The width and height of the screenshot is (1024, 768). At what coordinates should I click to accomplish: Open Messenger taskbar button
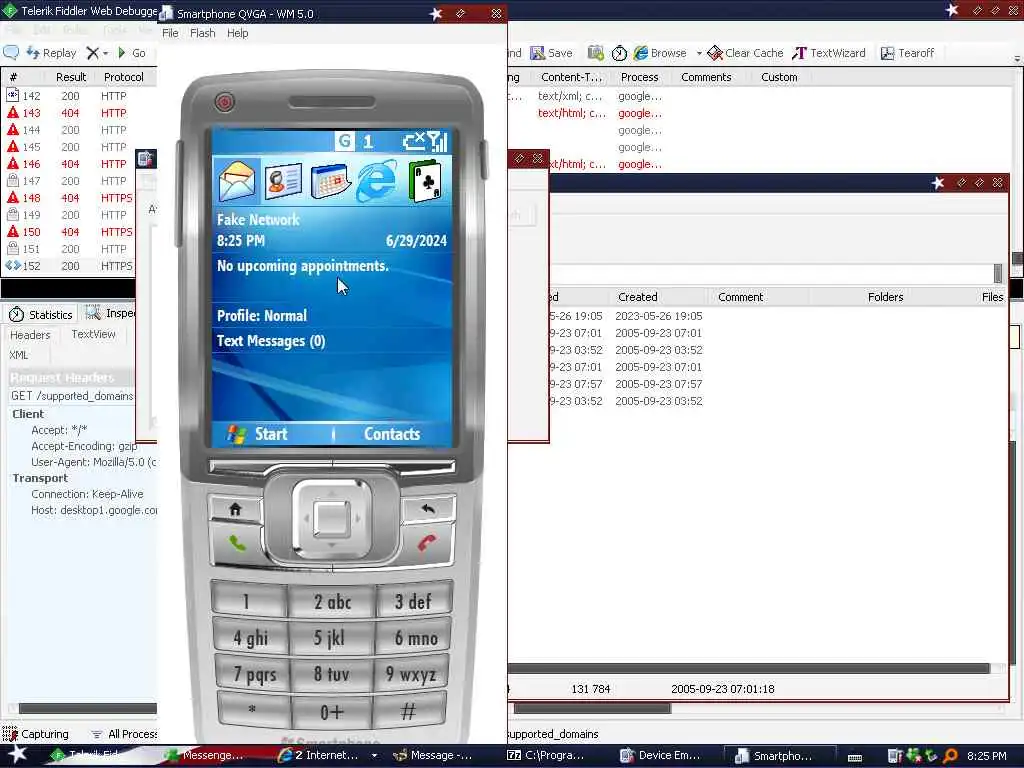tap(204, 756)
